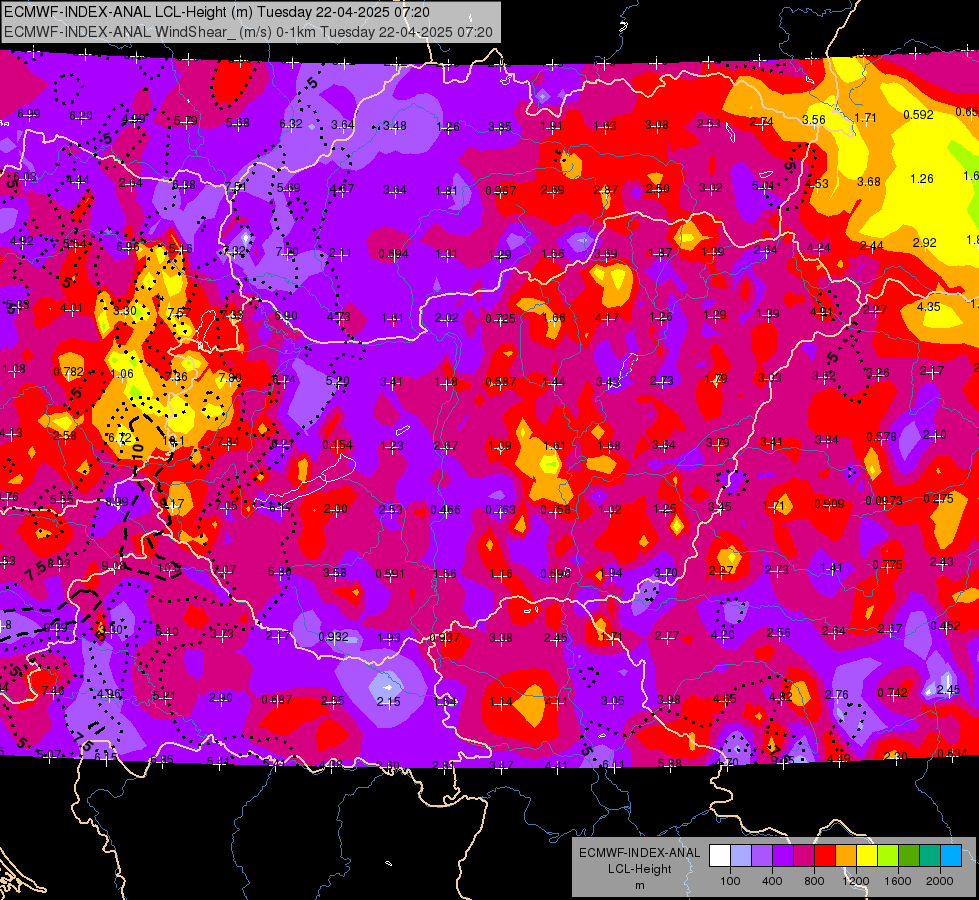The image size is (979, 900).
Task: Click the legend value 1200
Action: pos(856,881)
